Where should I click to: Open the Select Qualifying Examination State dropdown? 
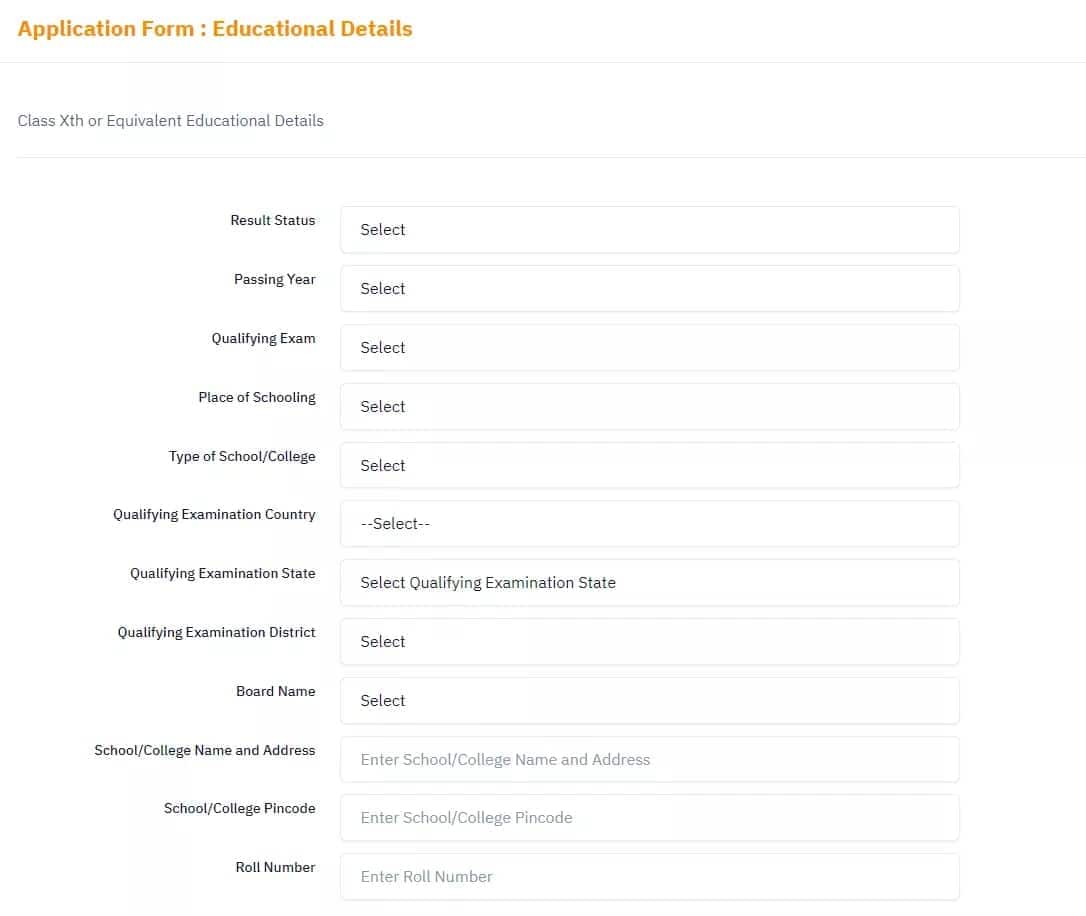[649, 583]
